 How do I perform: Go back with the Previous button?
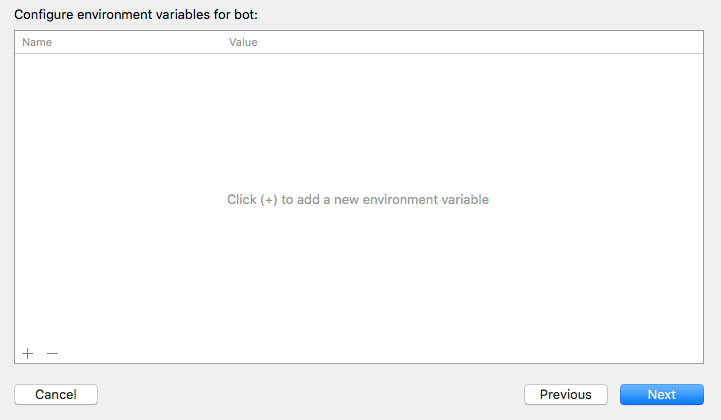click(x=565, y=395)
